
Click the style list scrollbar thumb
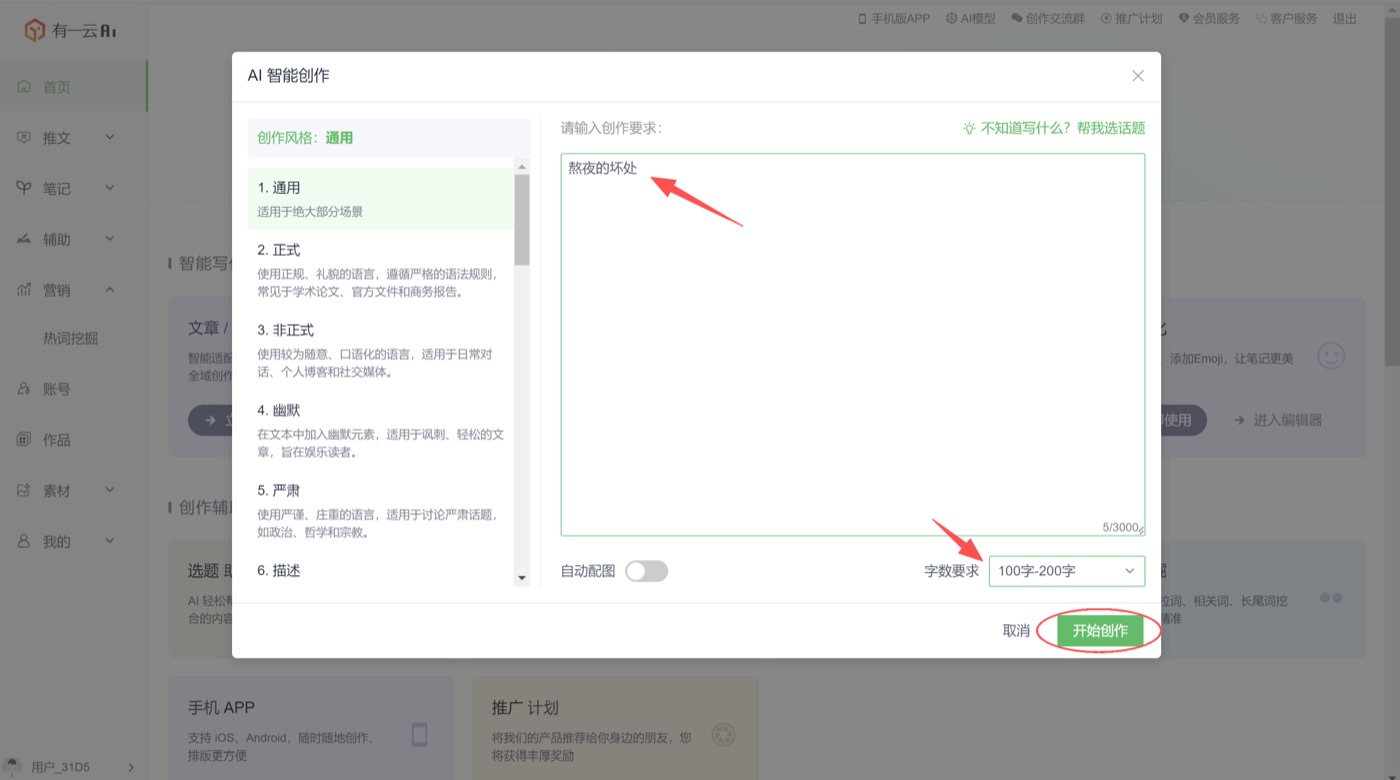[521, 220]
